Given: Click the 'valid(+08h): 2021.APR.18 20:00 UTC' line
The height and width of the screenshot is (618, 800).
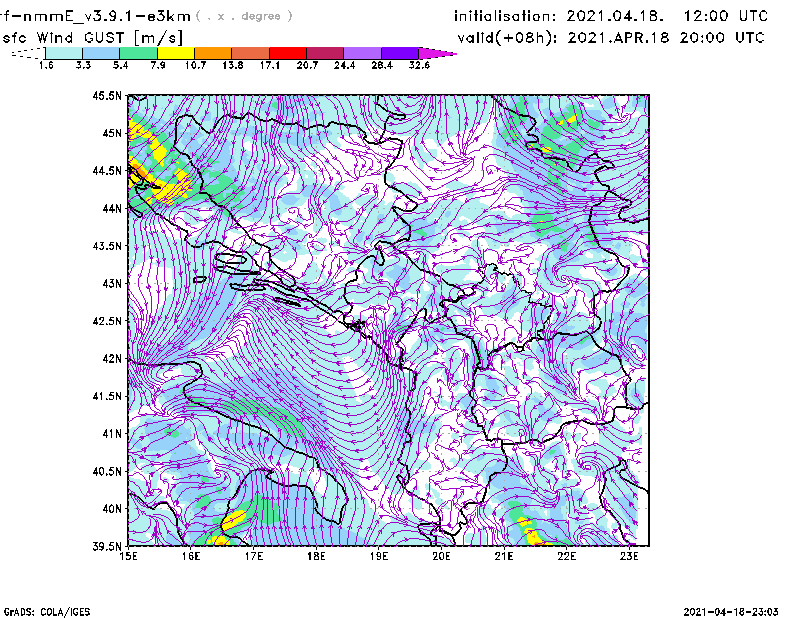Looking at the screenshot, I should coord(611,38).
